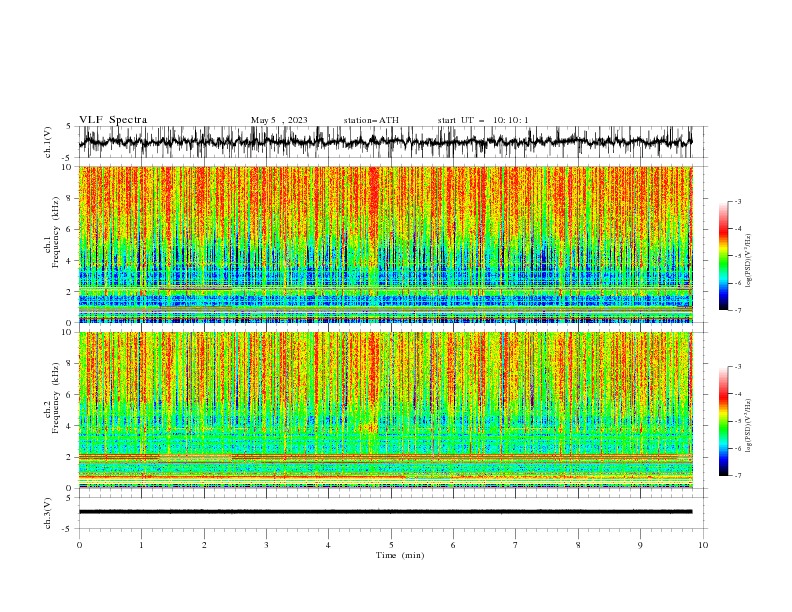Image resolution: width=792 pixels, height=612 pixels.
Task: Click the ch.1 frequency tick "2"
Action: coord(69,291)
